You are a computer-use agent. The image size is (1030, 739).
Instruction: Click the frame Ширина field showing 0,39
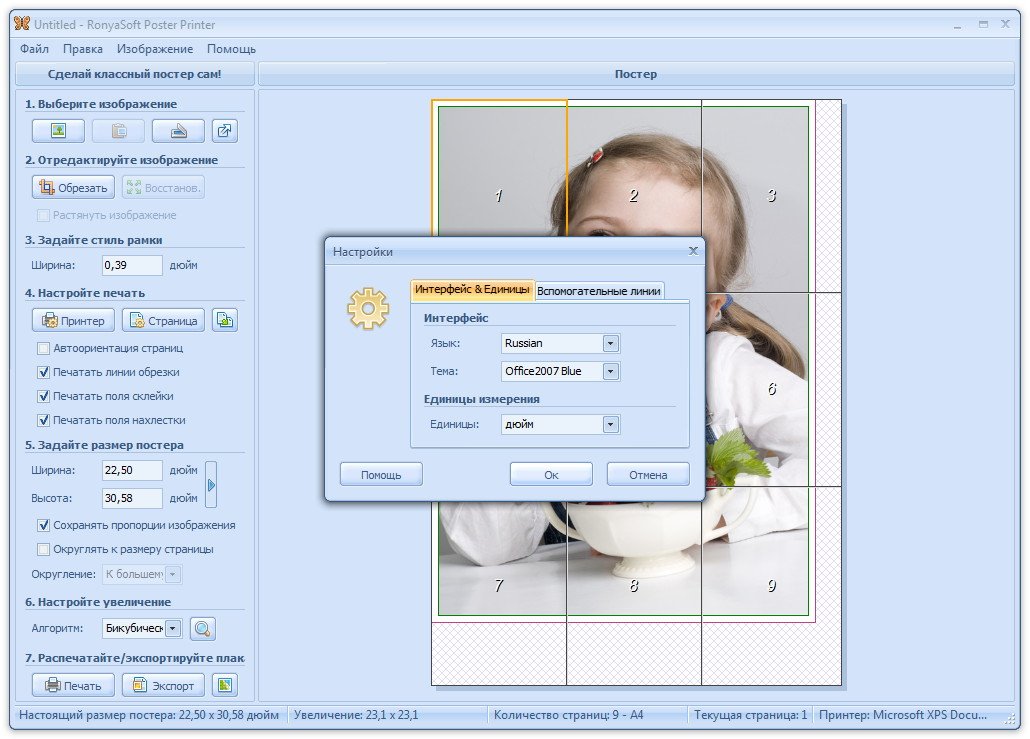click(132, 266)
